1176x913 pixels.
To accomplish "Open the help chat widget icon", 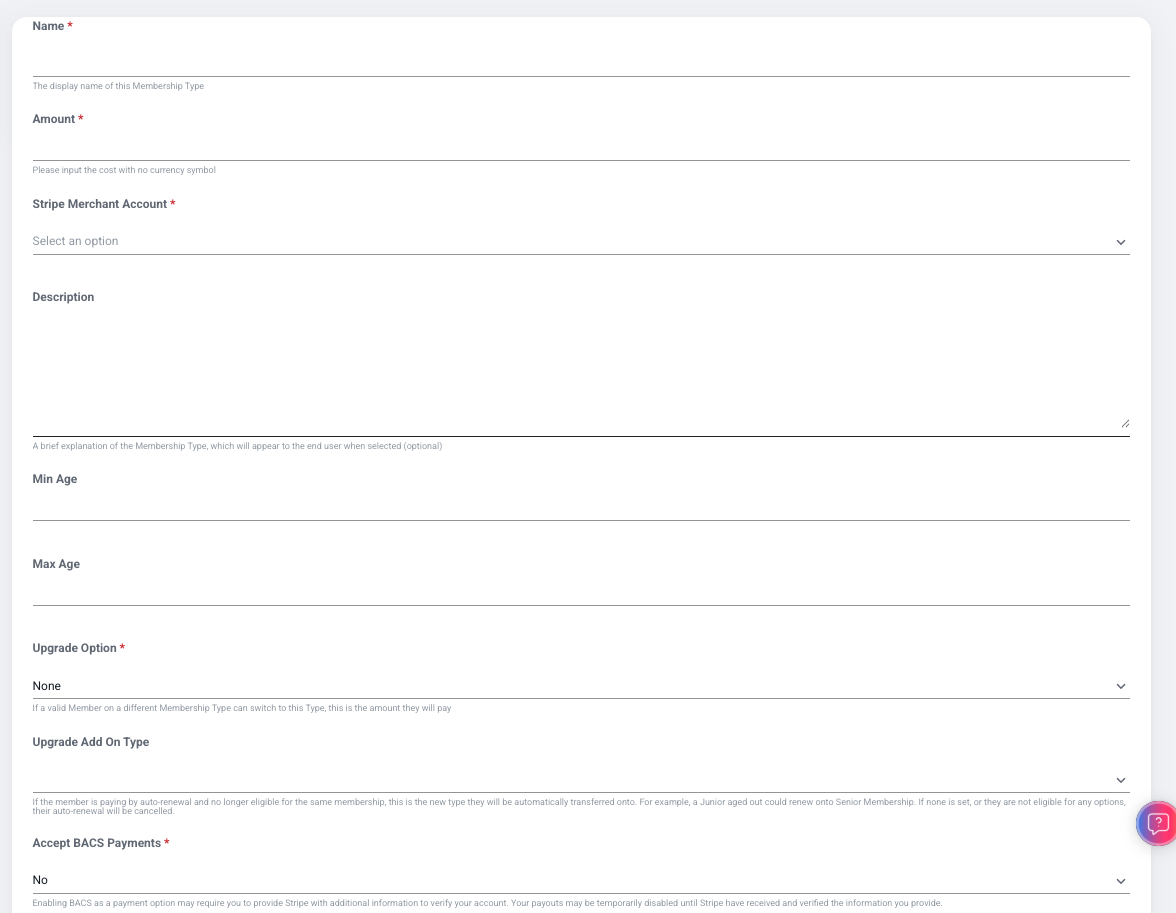I will point(1157,824).
